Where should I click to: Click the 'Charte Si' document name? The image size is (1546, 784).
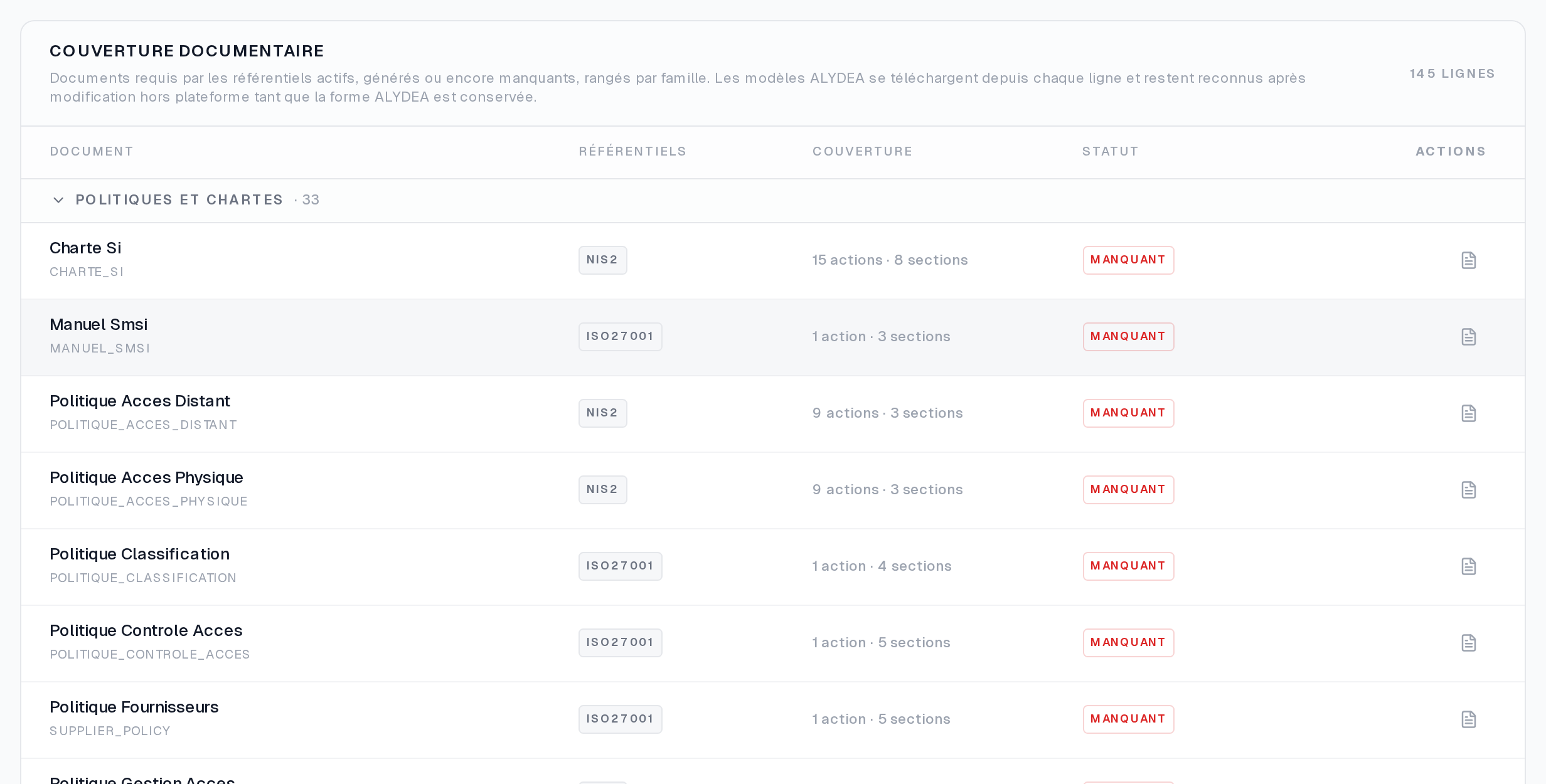click(x=85, y=248)
